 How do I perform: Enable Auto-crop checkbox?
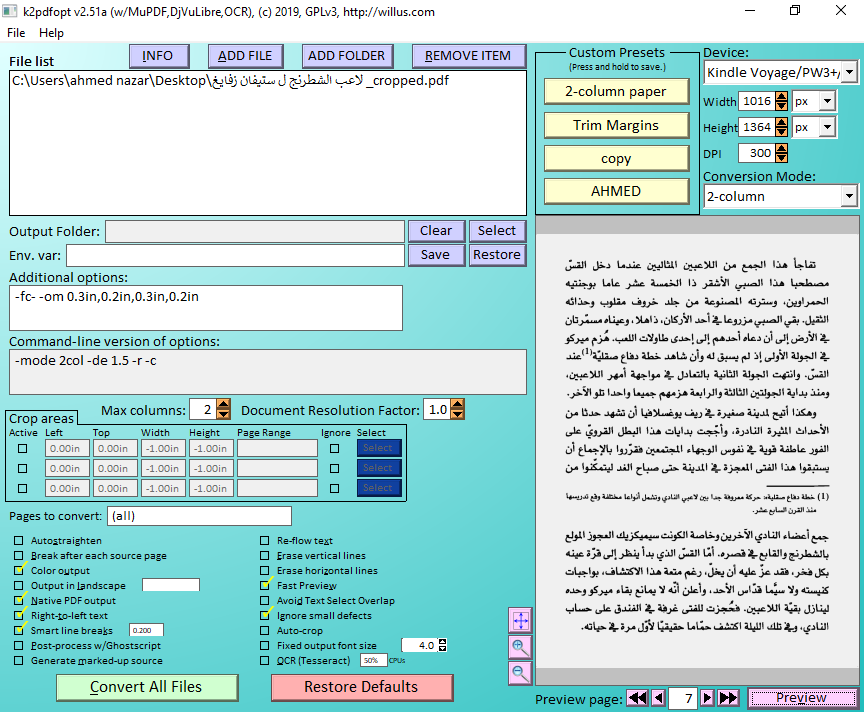coord(265,630)
